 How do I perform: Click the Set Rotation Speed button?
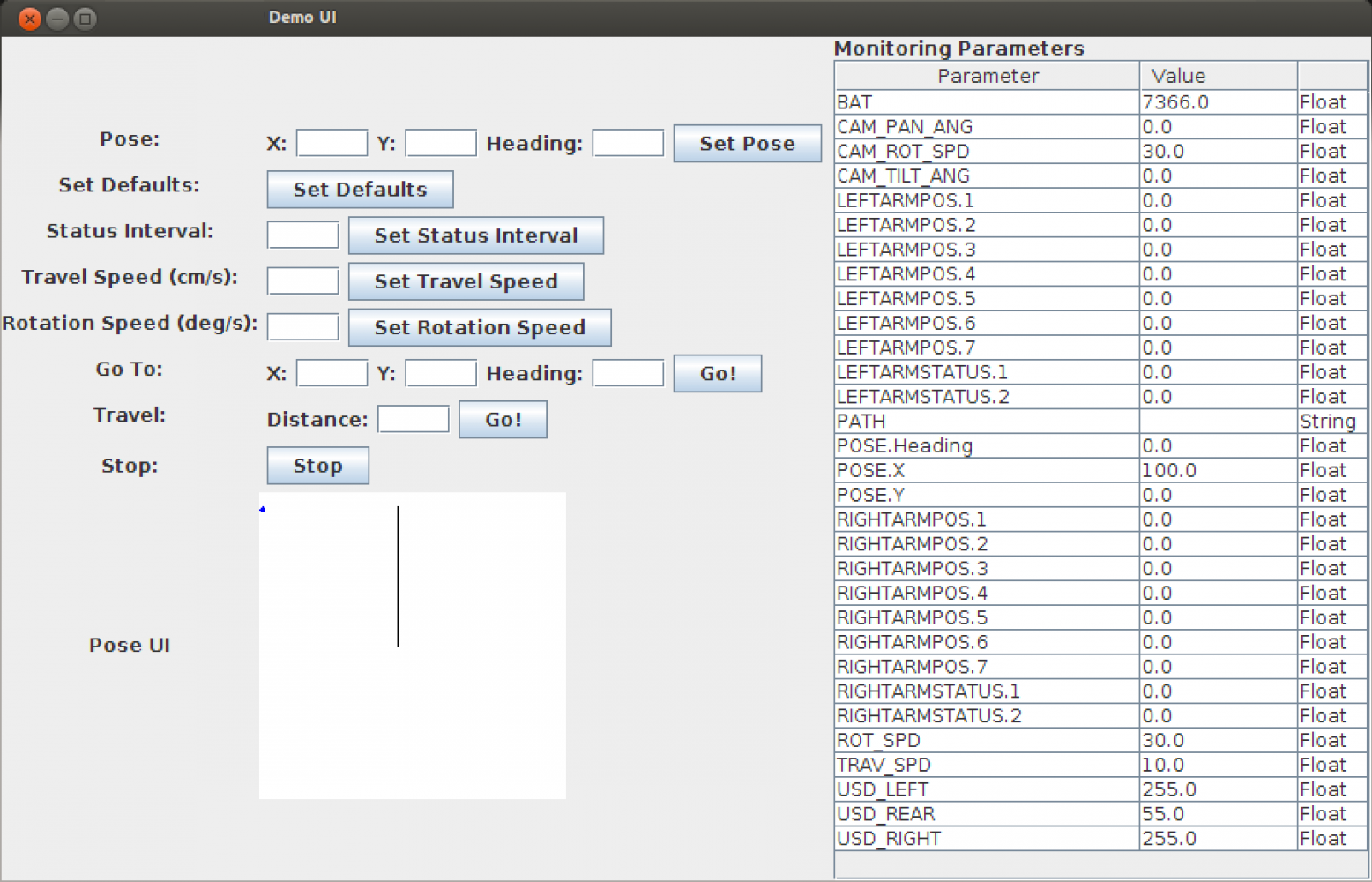pyautogui.click(x=479, y=327)
